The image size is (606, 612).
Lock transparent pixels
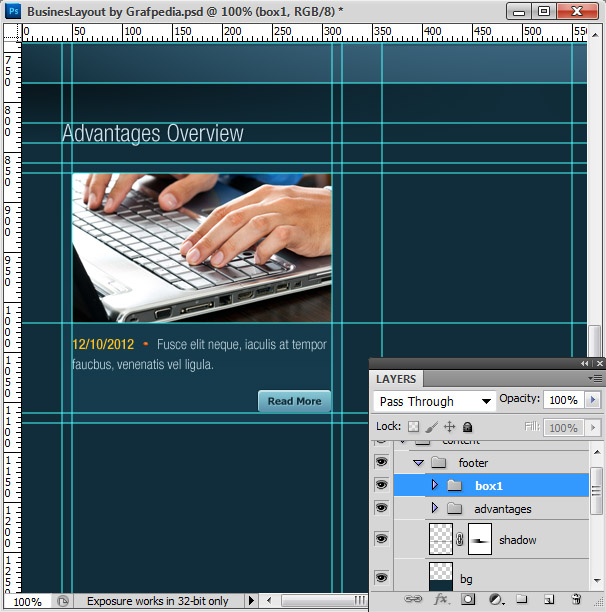pyautogui.click(x=413, y=427)
